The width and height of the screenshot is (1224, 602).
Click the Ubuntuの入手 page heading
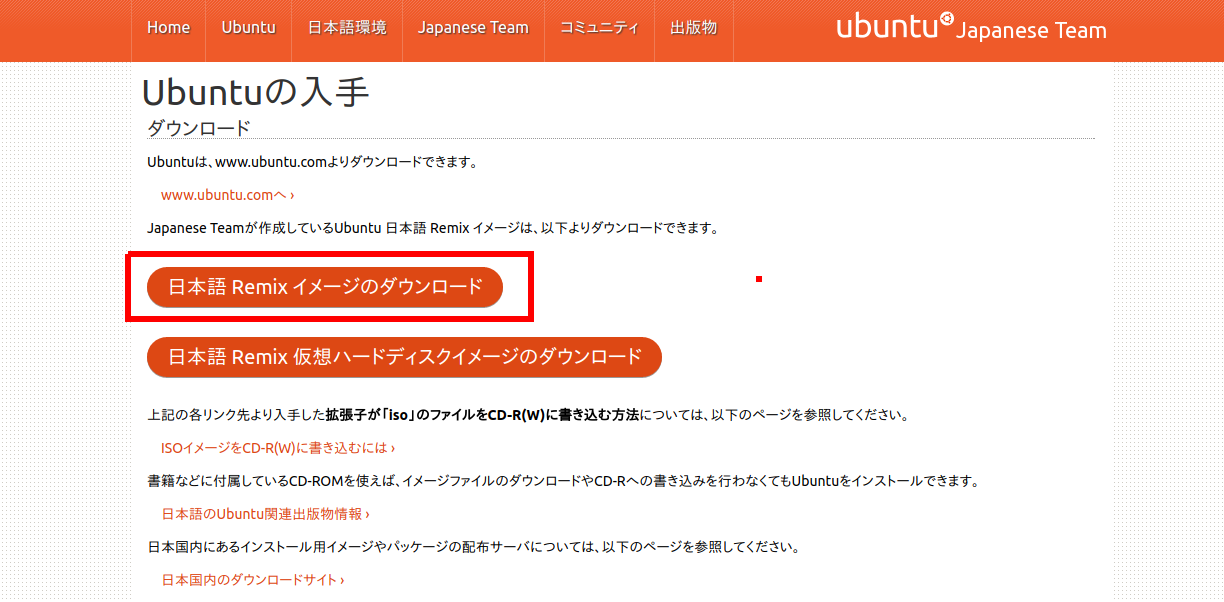(x=256, y=92)
